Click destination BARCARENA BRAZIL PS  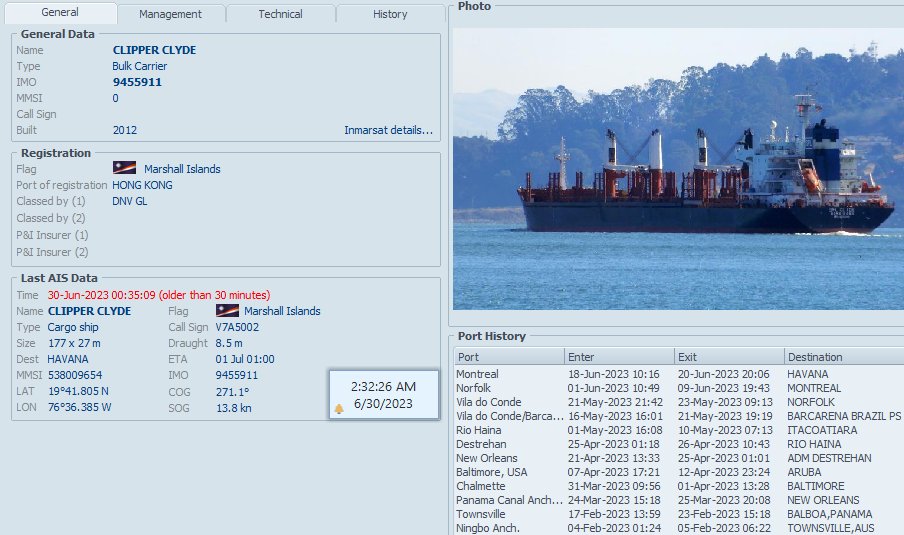point(844,416)
